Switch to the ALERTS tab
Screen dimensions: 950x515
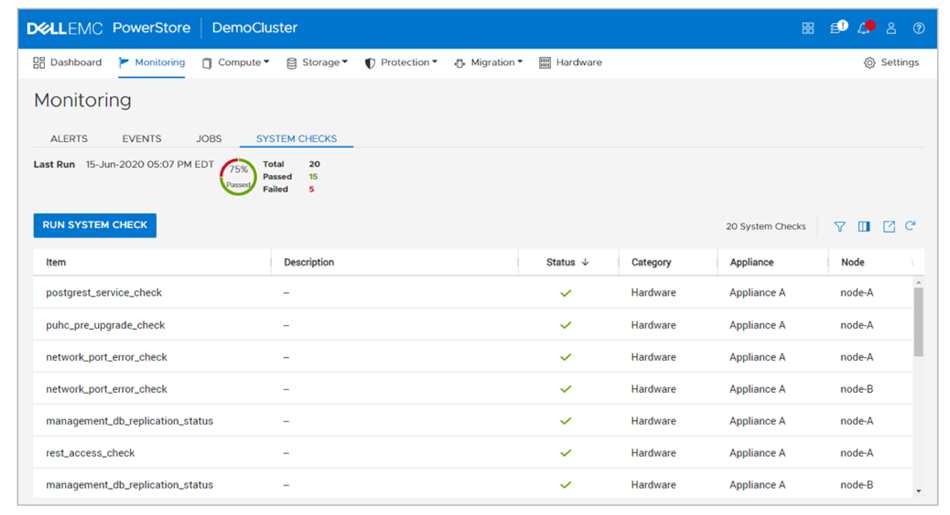click(x=69, y=139)
